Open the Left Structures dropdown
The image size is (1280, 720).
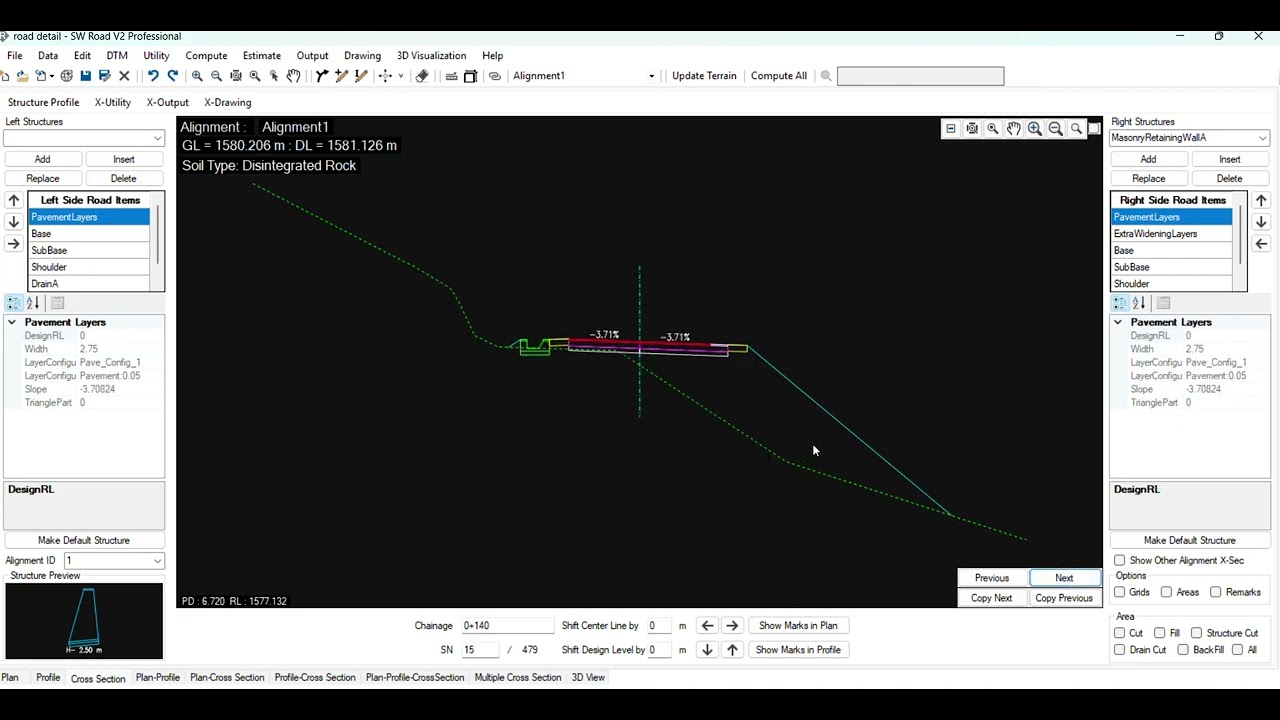click(x=157, y=139)
